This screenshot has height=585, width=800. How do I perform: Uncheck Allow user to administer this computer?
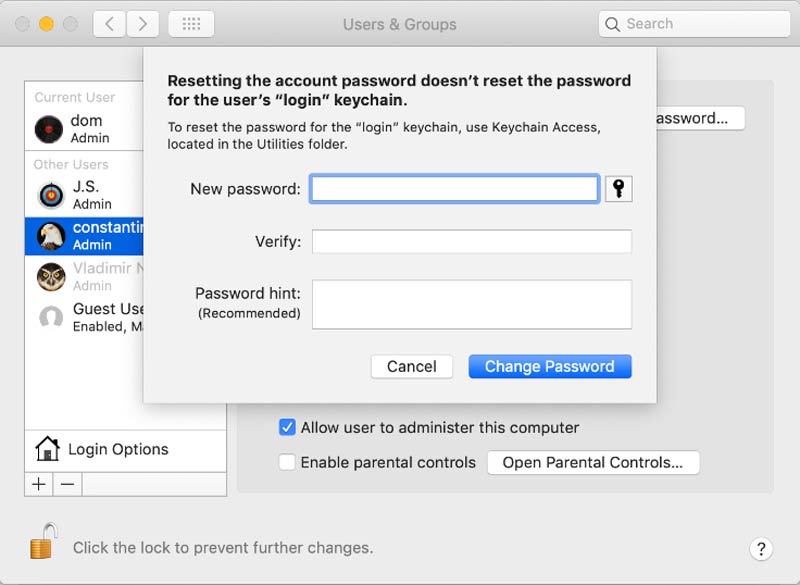pos(287,427)
